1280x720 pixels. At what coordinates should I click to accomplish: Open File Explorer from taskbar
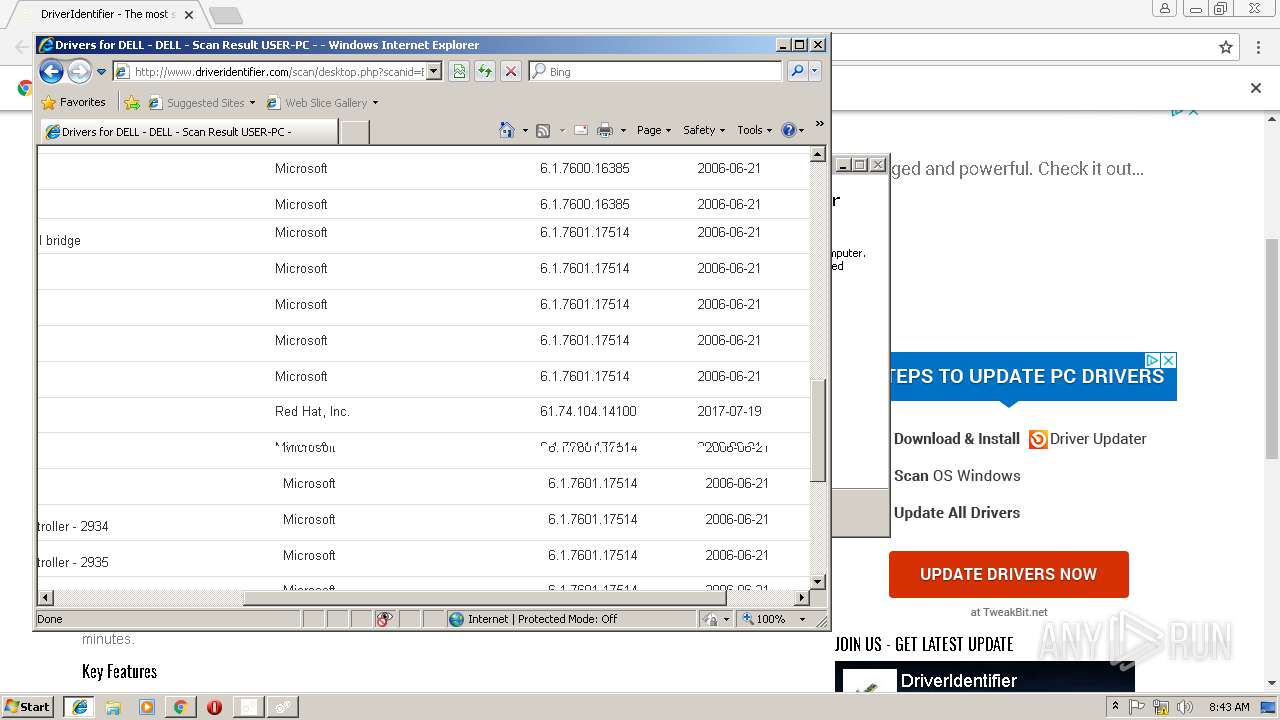pyautogui.click(x=113, y=706)
